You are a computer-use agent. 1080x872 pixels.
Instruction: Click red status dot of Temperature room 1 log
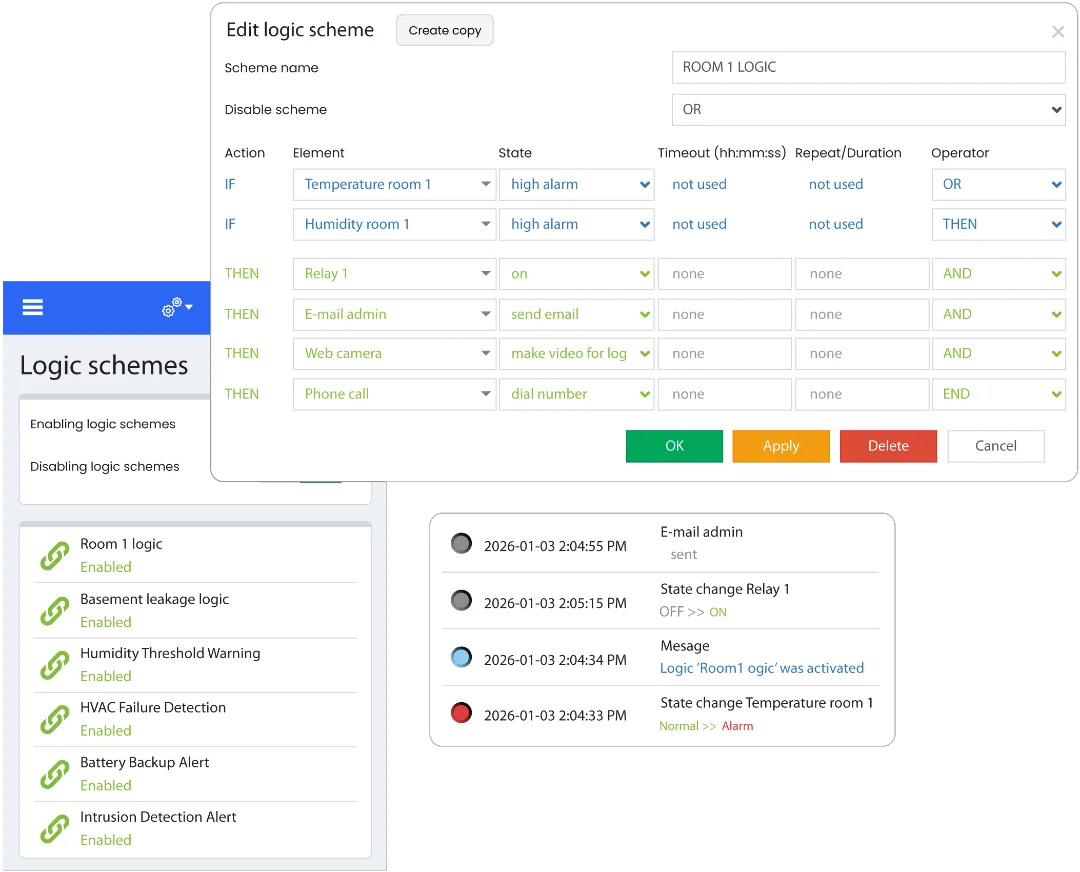pyautogui.click(x=461, y=712)
